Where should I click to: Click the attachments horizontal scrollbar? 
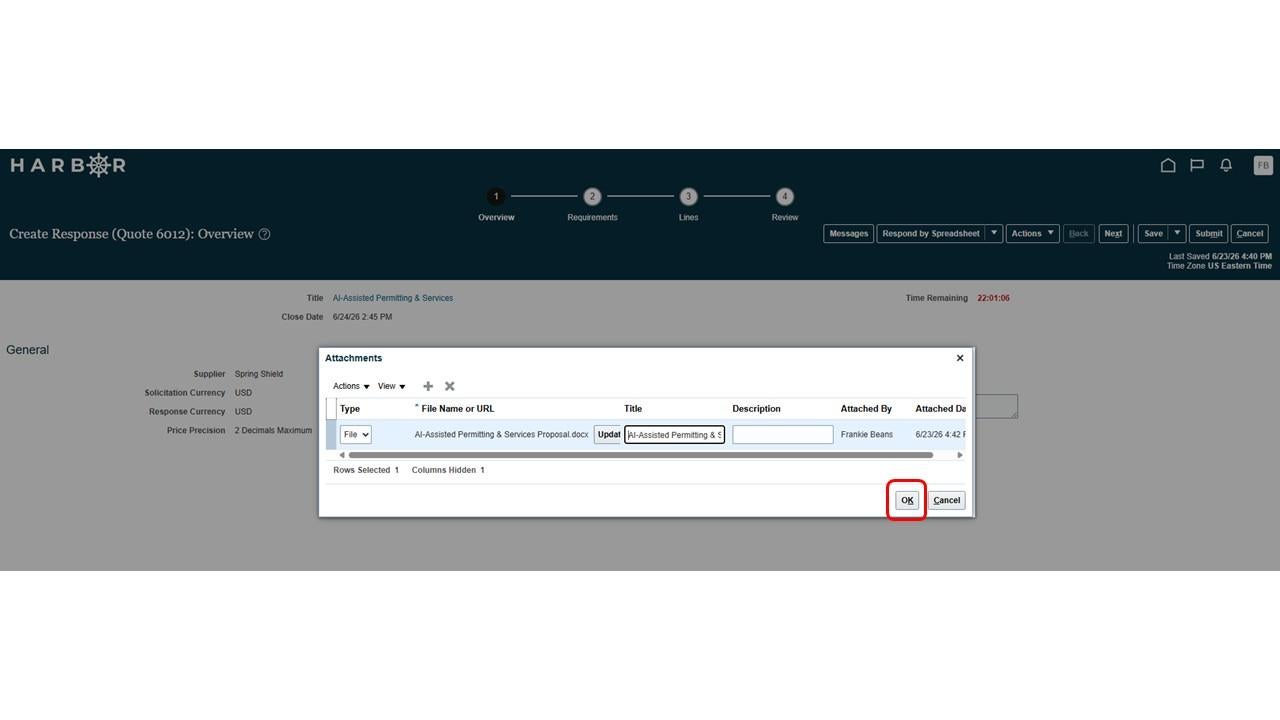pyautogui.click(x=640, y=455)
